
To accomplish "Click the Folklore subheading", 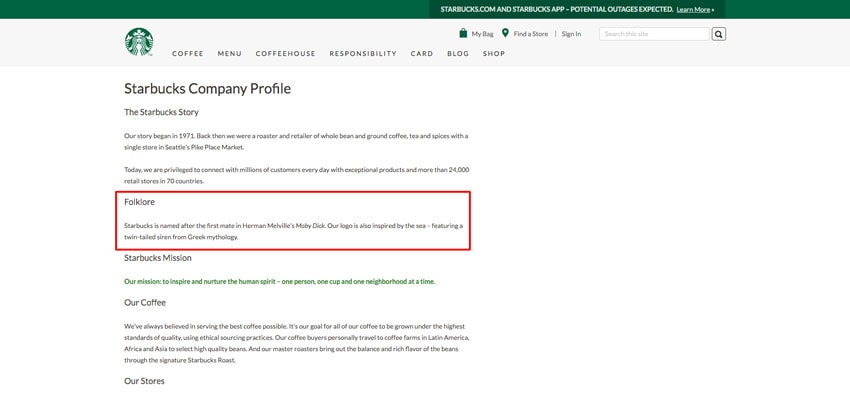I will pos(139,202).
